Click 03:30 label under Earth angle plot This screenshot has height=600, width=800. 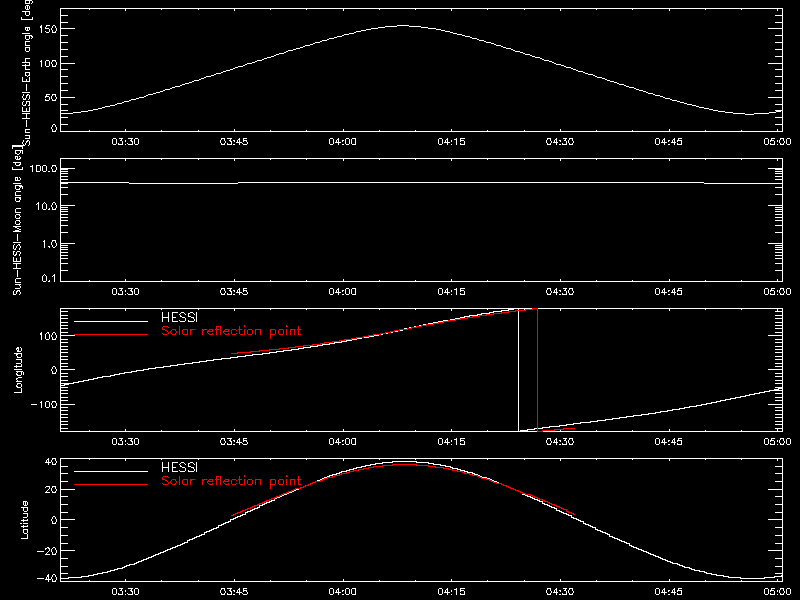126,142
